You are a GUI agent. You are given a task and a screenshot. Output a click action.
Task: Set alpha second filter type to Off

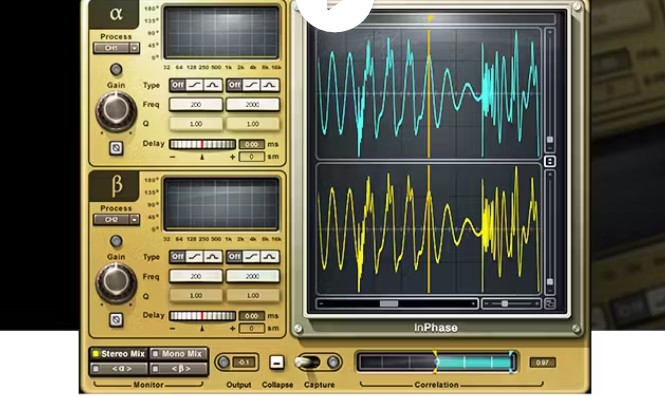click(235, 85)
